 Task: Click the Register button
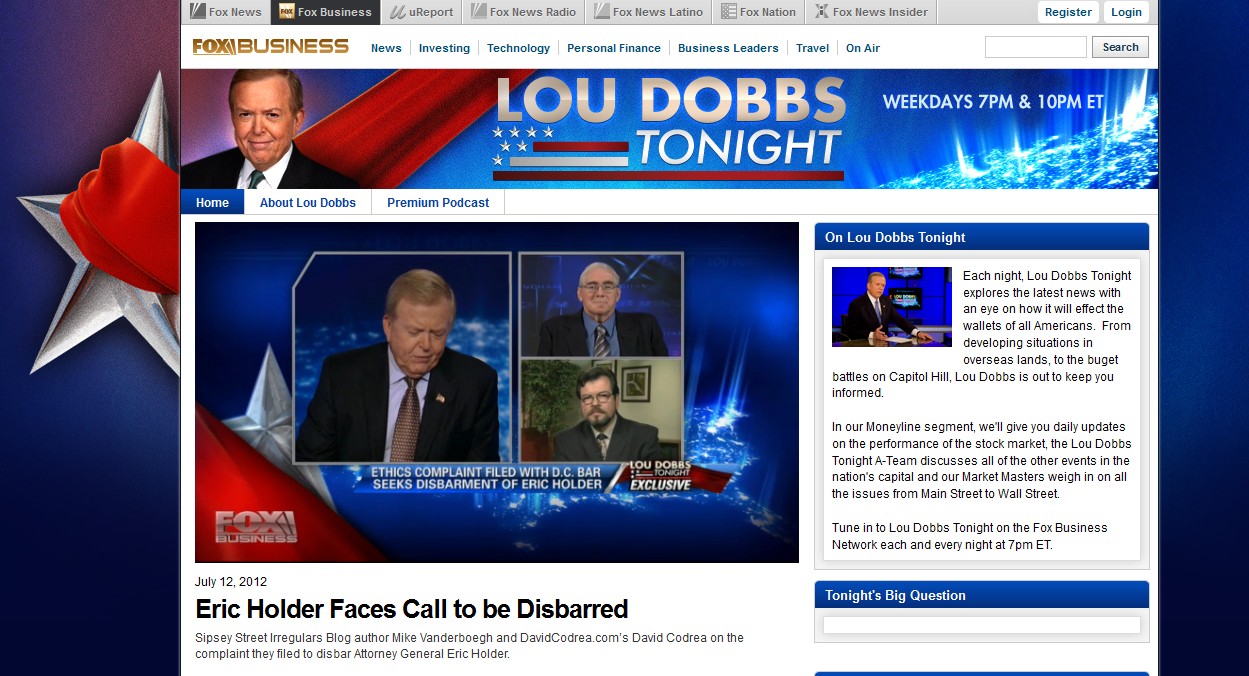click(1068, 12)
